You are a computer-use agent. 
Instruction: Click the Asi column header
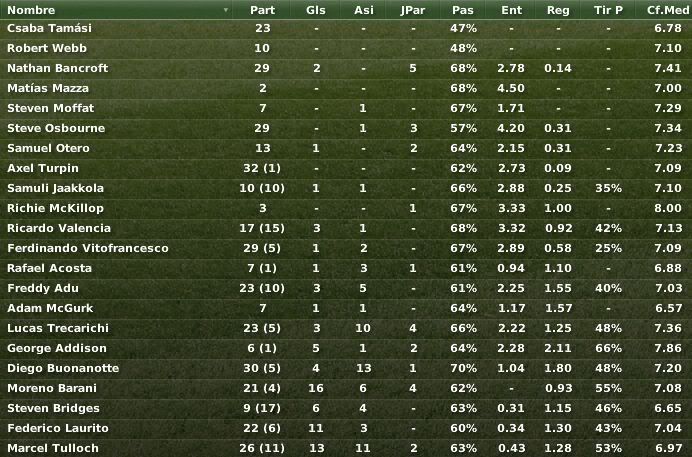point(364,10)
